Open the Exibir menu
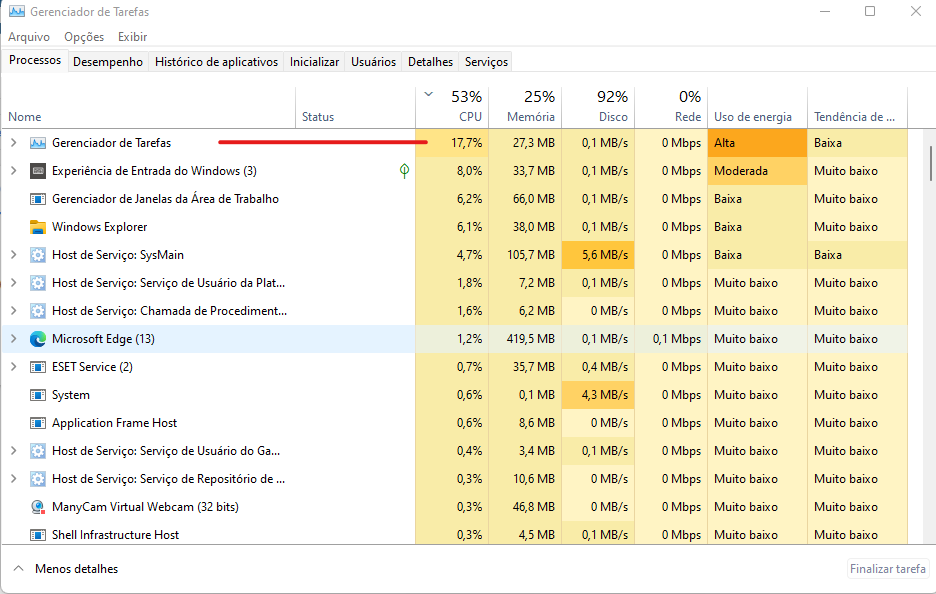This screenshot has width=936, height=594. coord(133,37)
